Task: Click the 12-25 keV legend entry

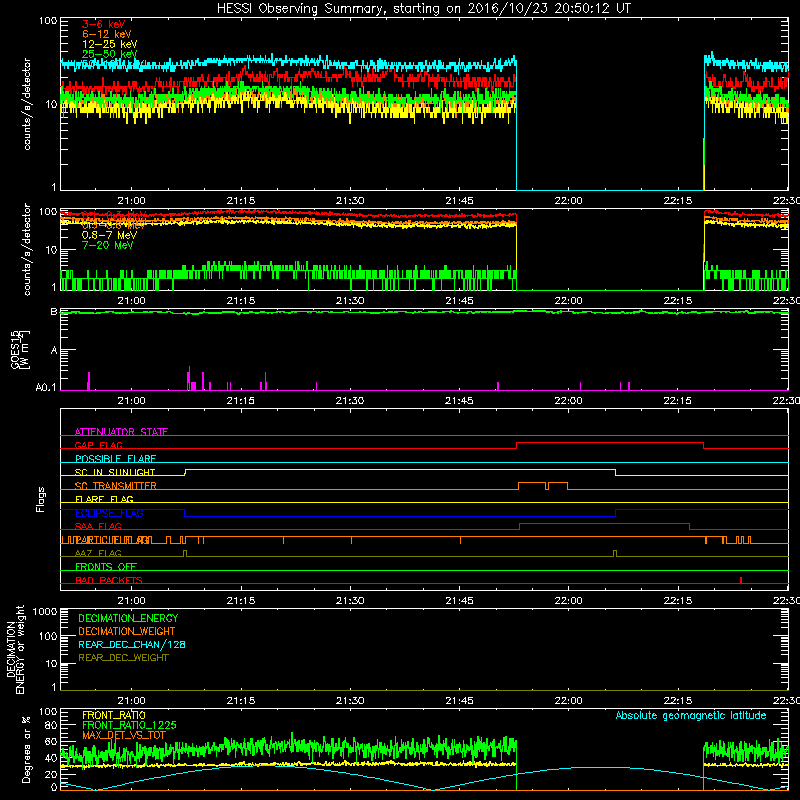Action: pyautogui.click(x=109, y=44)
